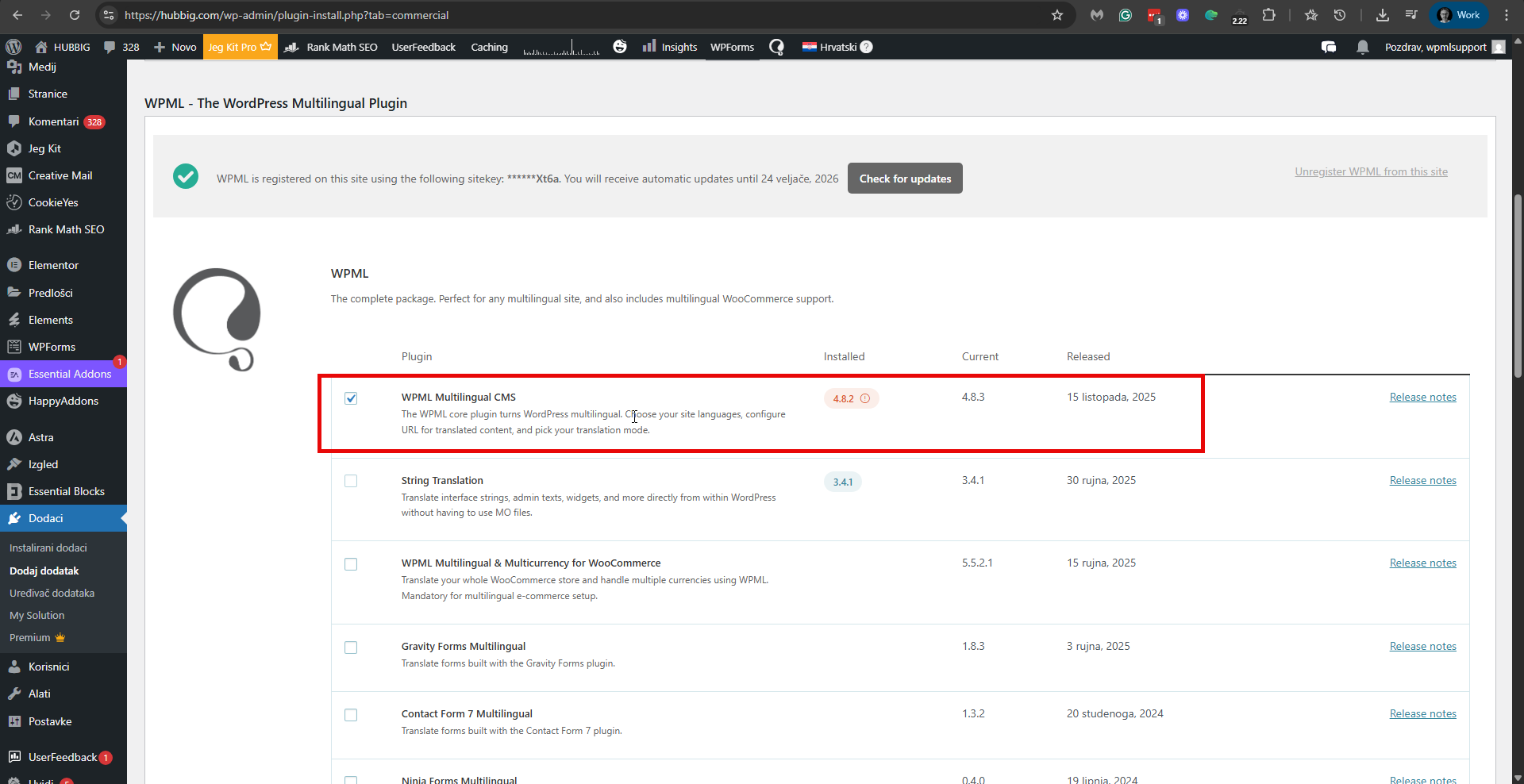Tick the Gravity Forms Multilingual checkbox
The image size is (1524, 784).
coord(351,648)
